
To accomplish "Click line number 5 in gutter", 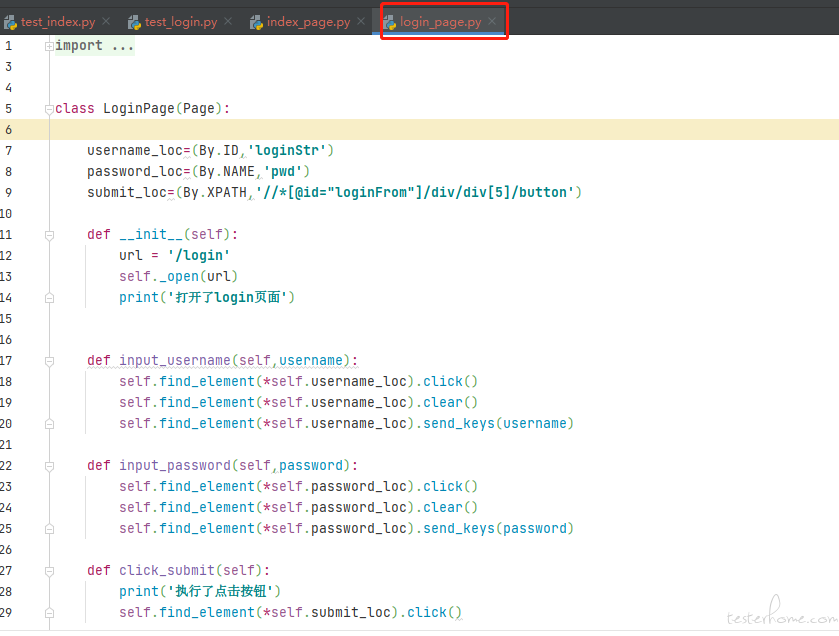I will [9, 109].
